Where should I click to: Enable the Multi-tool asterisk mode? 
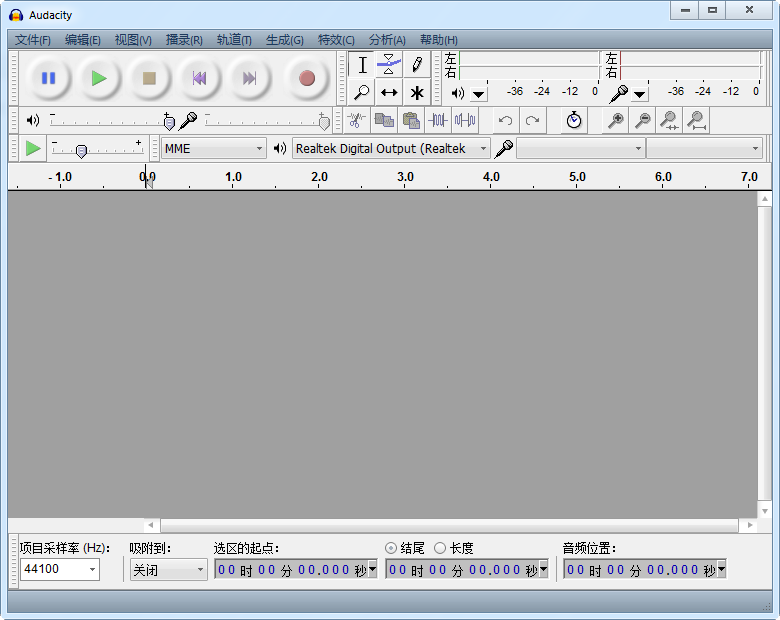[x=417, y=93]
